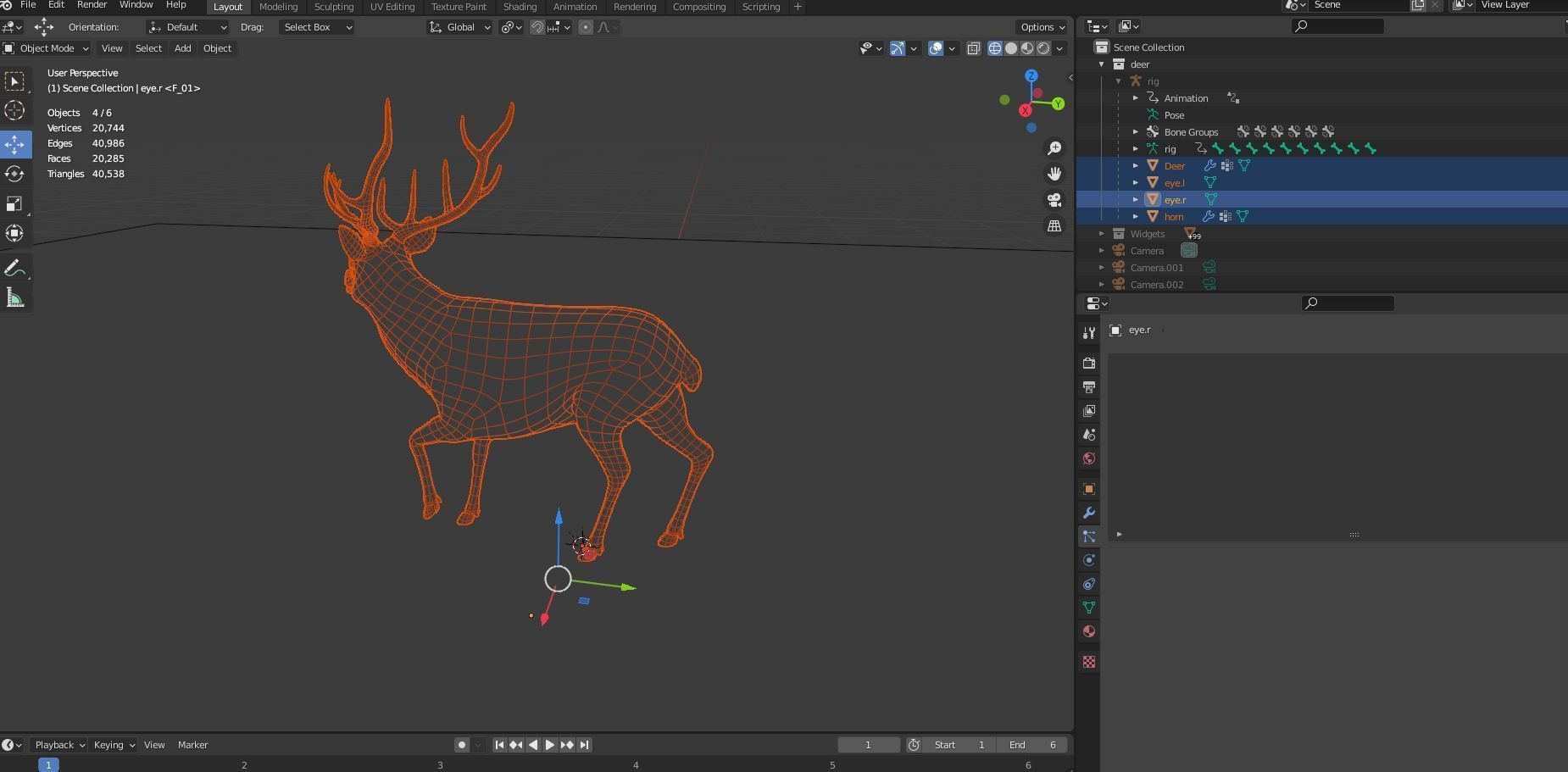Image resolution: width=1568 pixels, height=772 pixels.
Task: Open the Material properties tab
Action: coord(1089,631)
